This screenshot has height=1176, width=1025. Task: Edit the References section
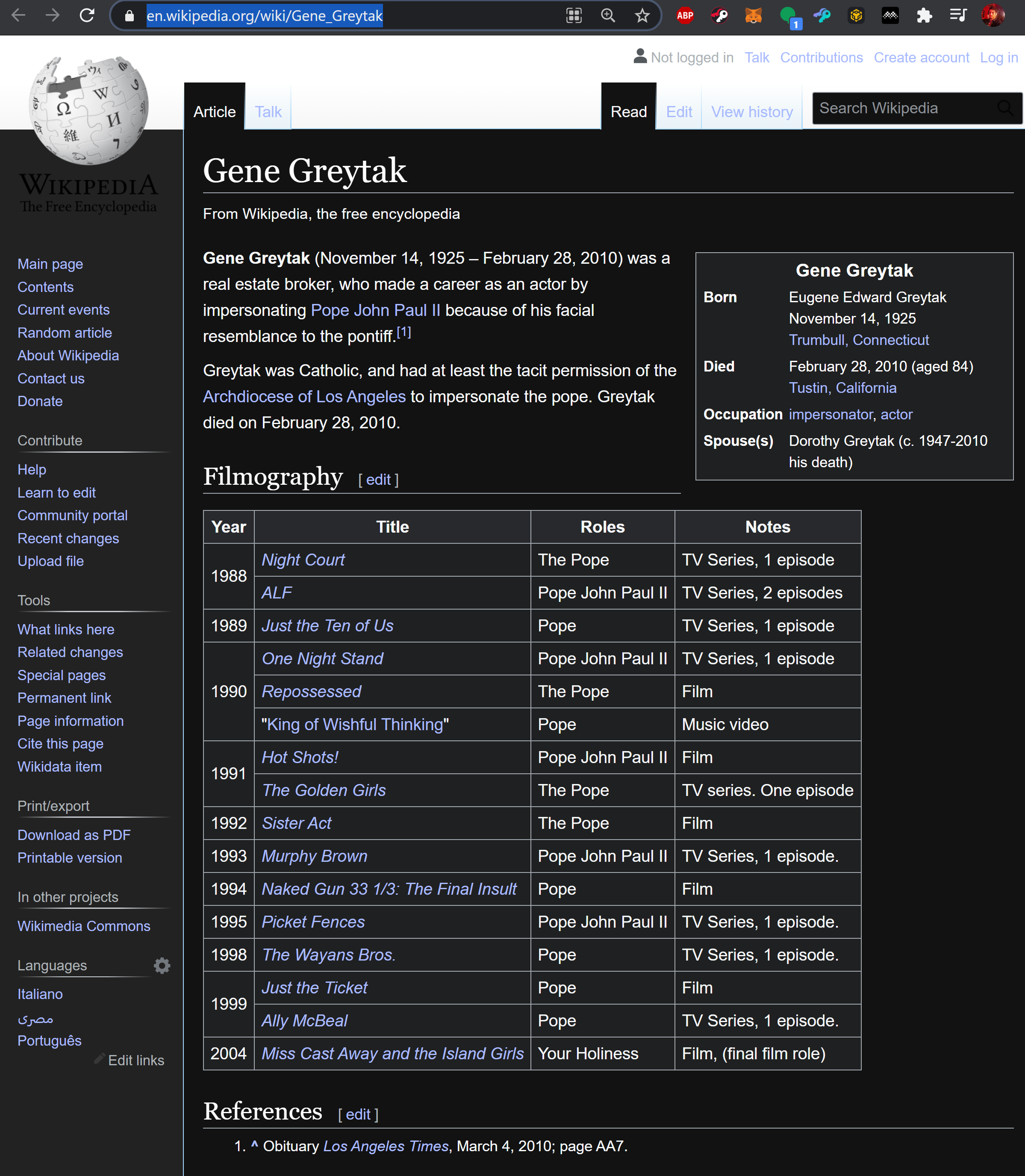point(358,1114)
